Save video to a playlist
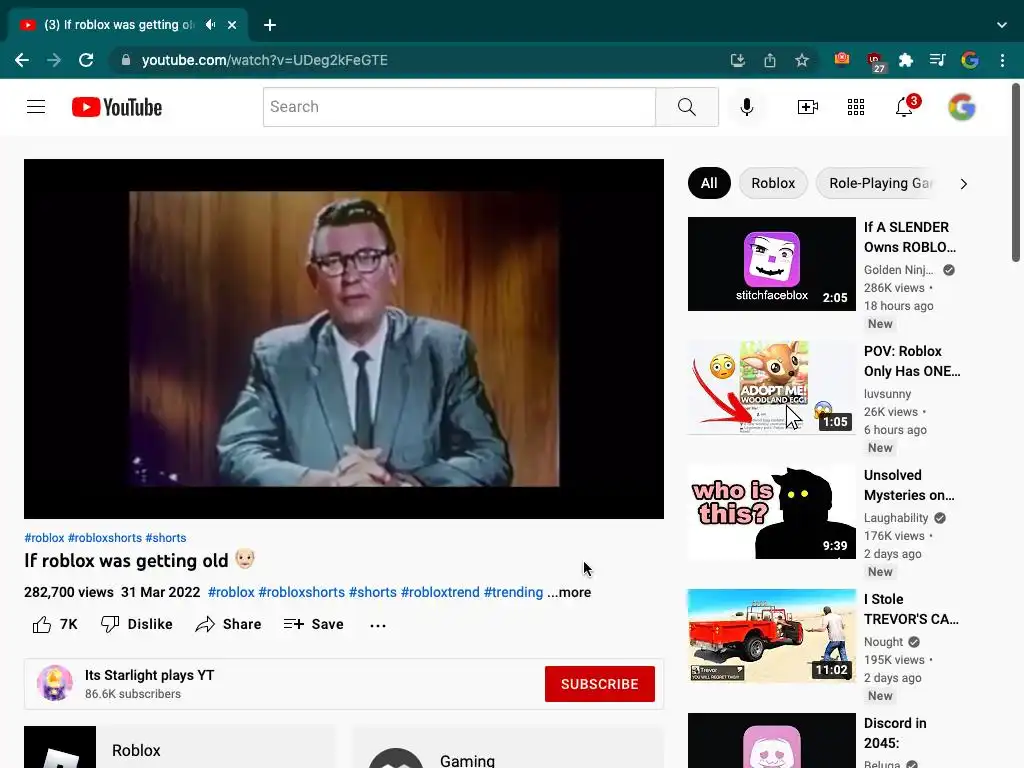The width and height of the screenshot is (1024, 768). [313, 624]
